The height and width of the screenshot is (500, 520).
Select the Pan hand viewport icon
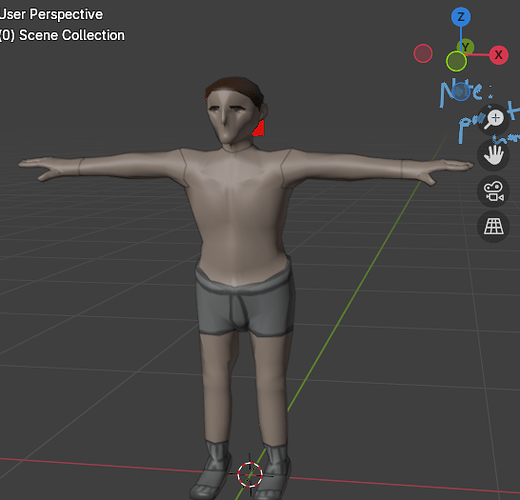pyautogui.click(x=493, y=155)
